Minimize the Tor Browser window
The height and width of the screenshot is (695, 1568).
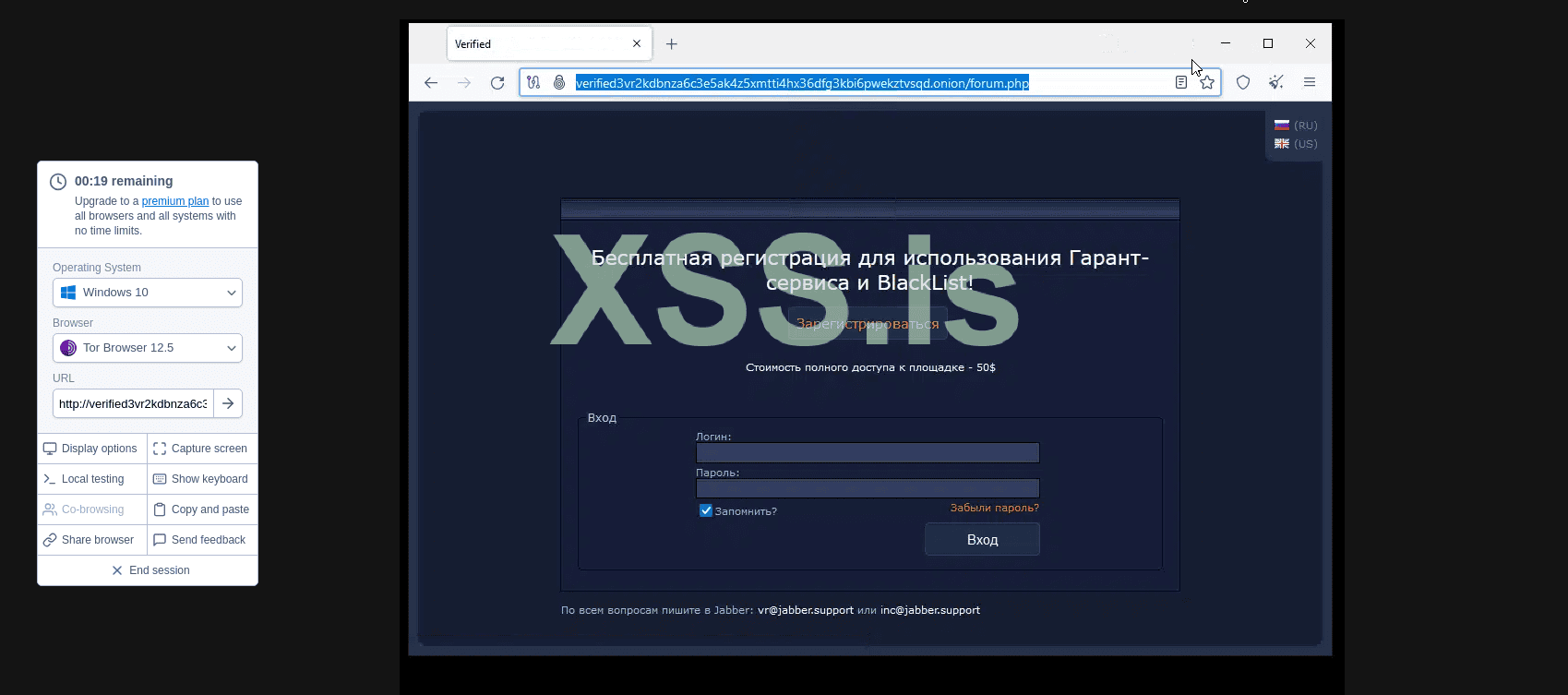1226,43
